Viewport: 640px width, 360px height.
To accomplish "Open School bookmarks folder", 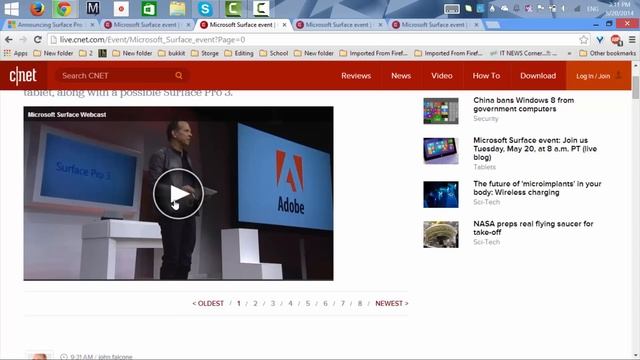I will pyautogui.click(x=274, y=53).
